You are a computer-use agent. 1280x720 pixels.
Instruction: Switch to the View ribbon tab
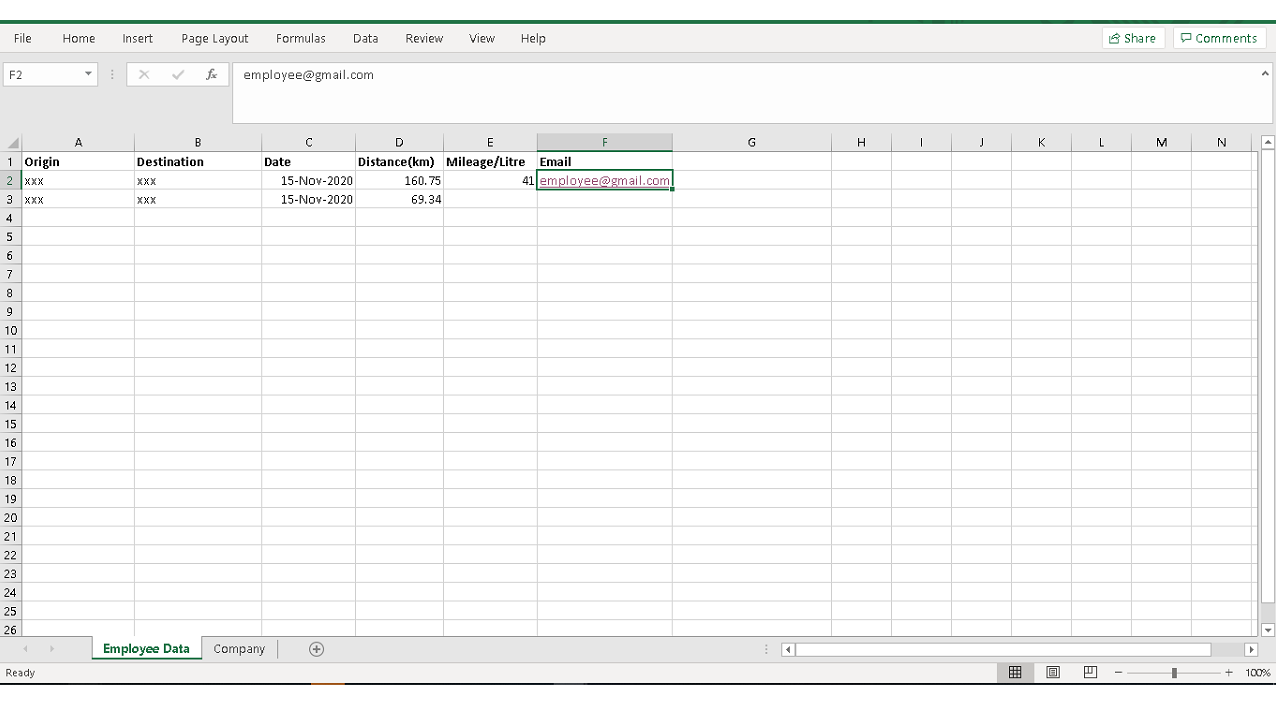tap(482, 38)
